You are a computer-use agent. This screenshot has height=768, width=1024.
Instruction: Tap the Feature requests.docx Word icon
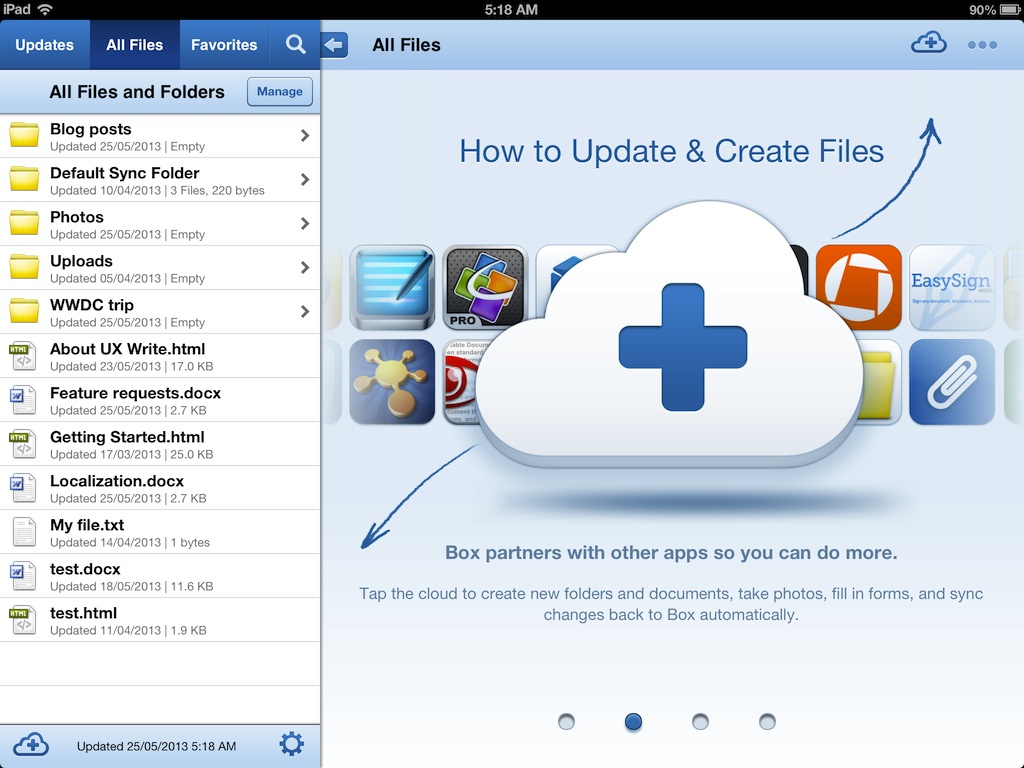point(23,400)
